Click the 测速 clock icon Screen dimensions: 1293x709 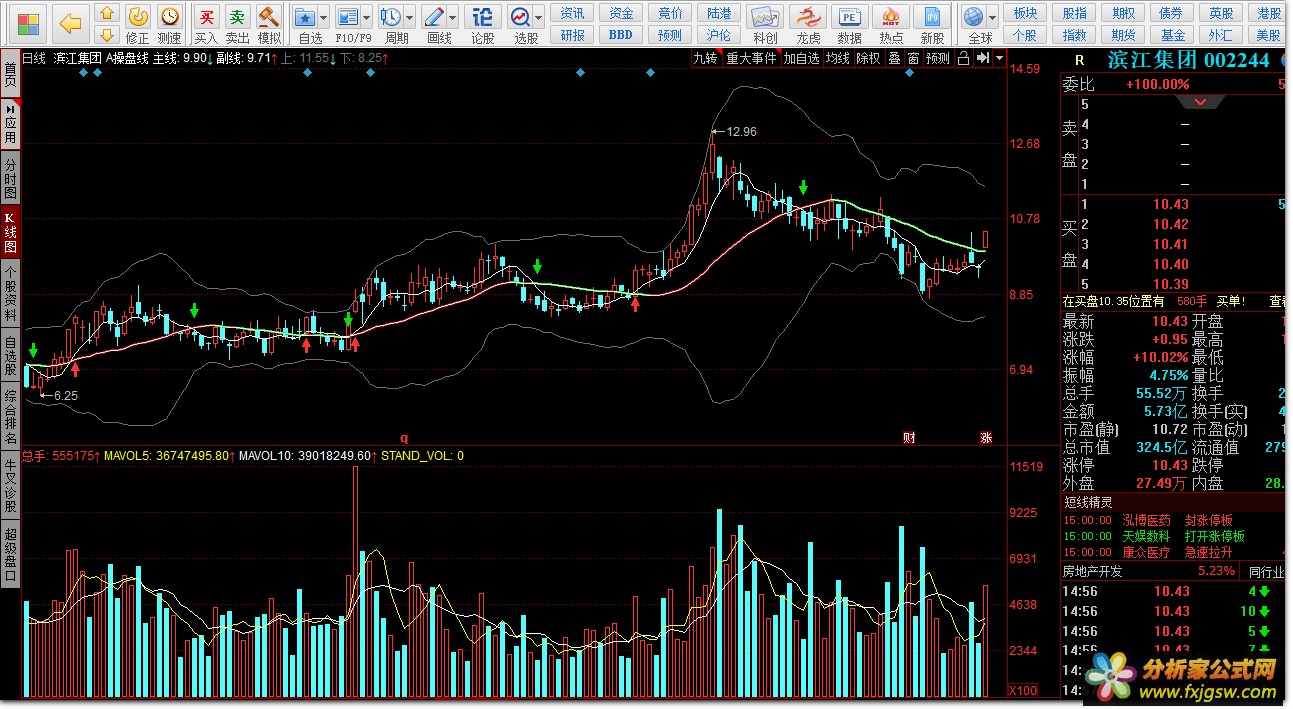(170, 17)
